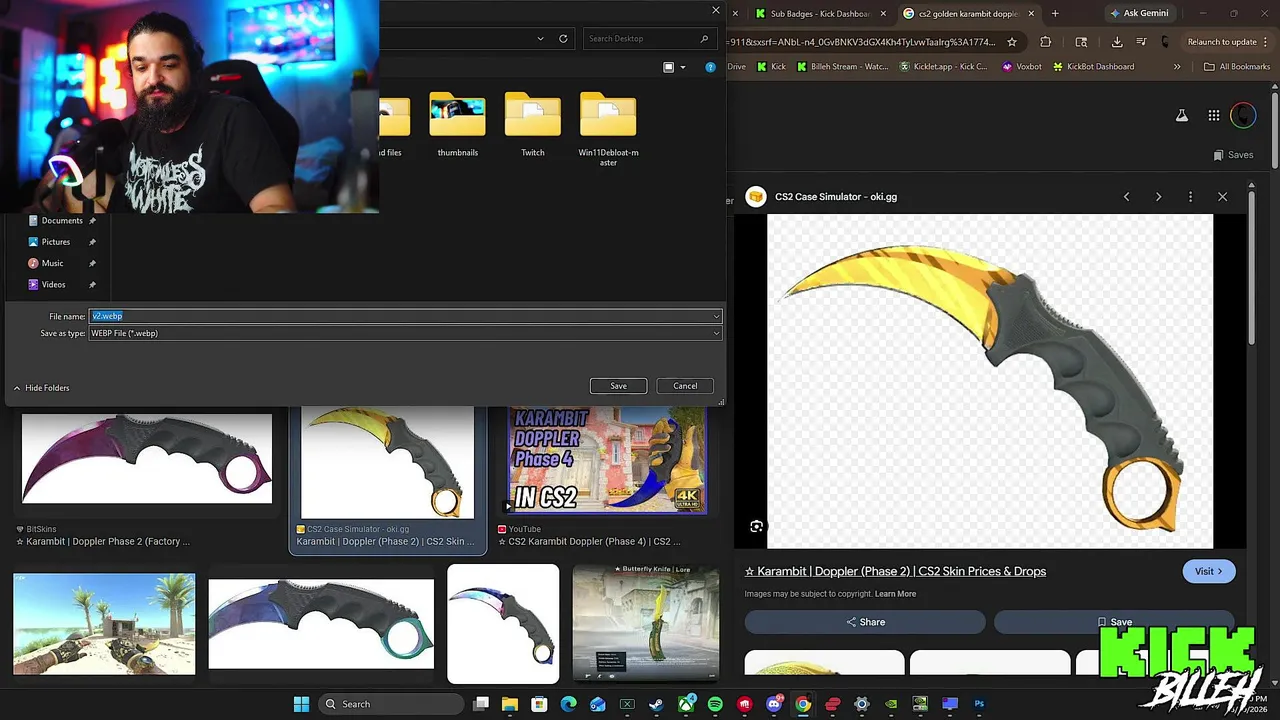Click the Search Desktop field
Image resolution: width=1280 pixels, height=720 pixels.
pos(648,39)
